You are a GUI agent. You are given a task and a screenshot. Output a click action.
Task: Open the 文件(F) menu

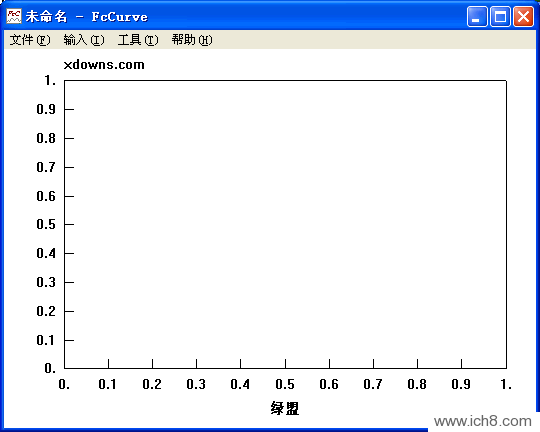click(30, 40)
